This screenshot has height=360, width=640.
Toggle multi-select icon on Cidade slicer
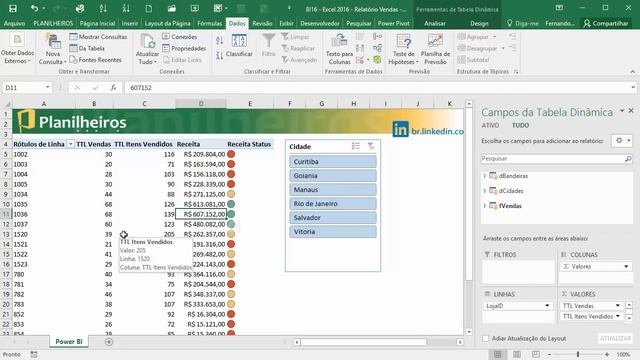tap(356, 146)
